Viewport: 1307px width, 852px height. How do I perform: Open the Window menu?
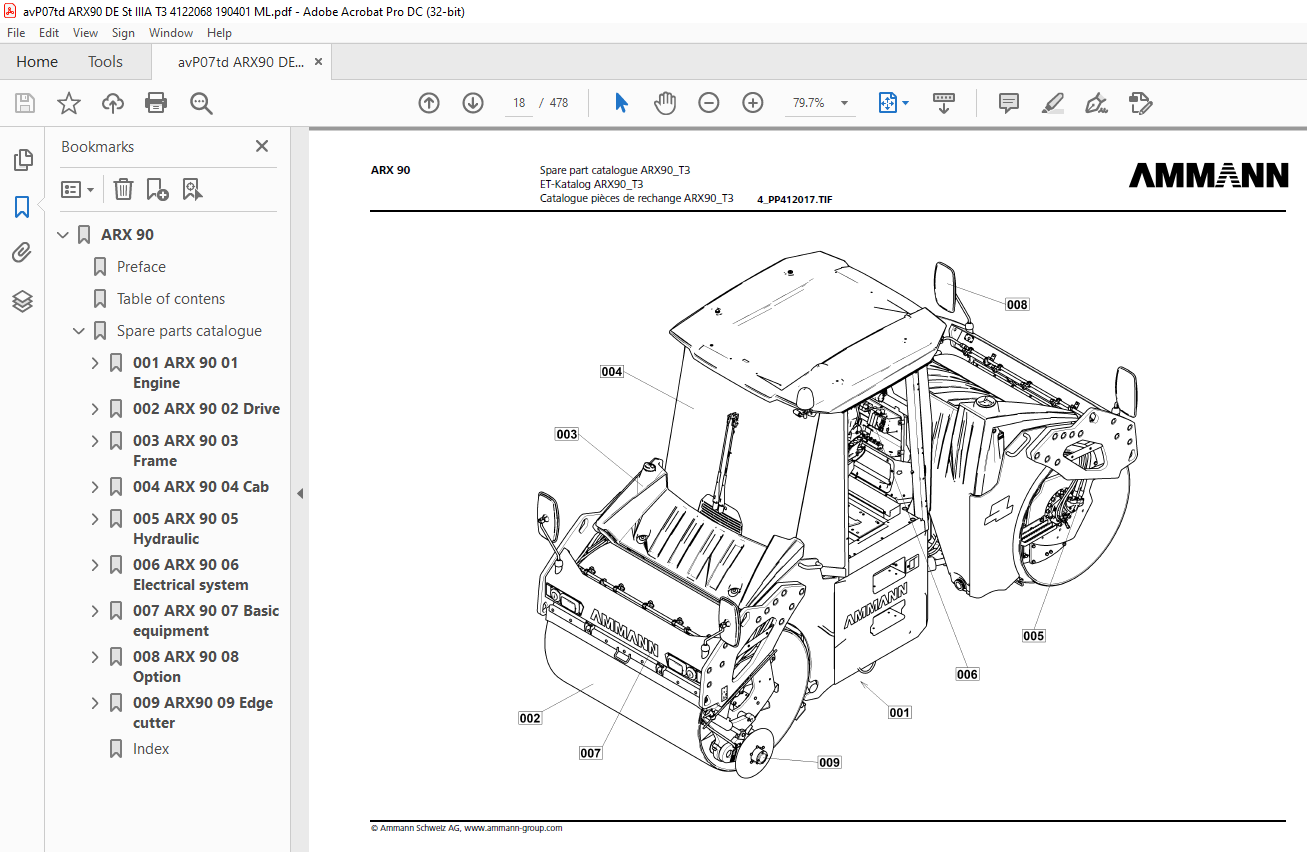(171, 33)
